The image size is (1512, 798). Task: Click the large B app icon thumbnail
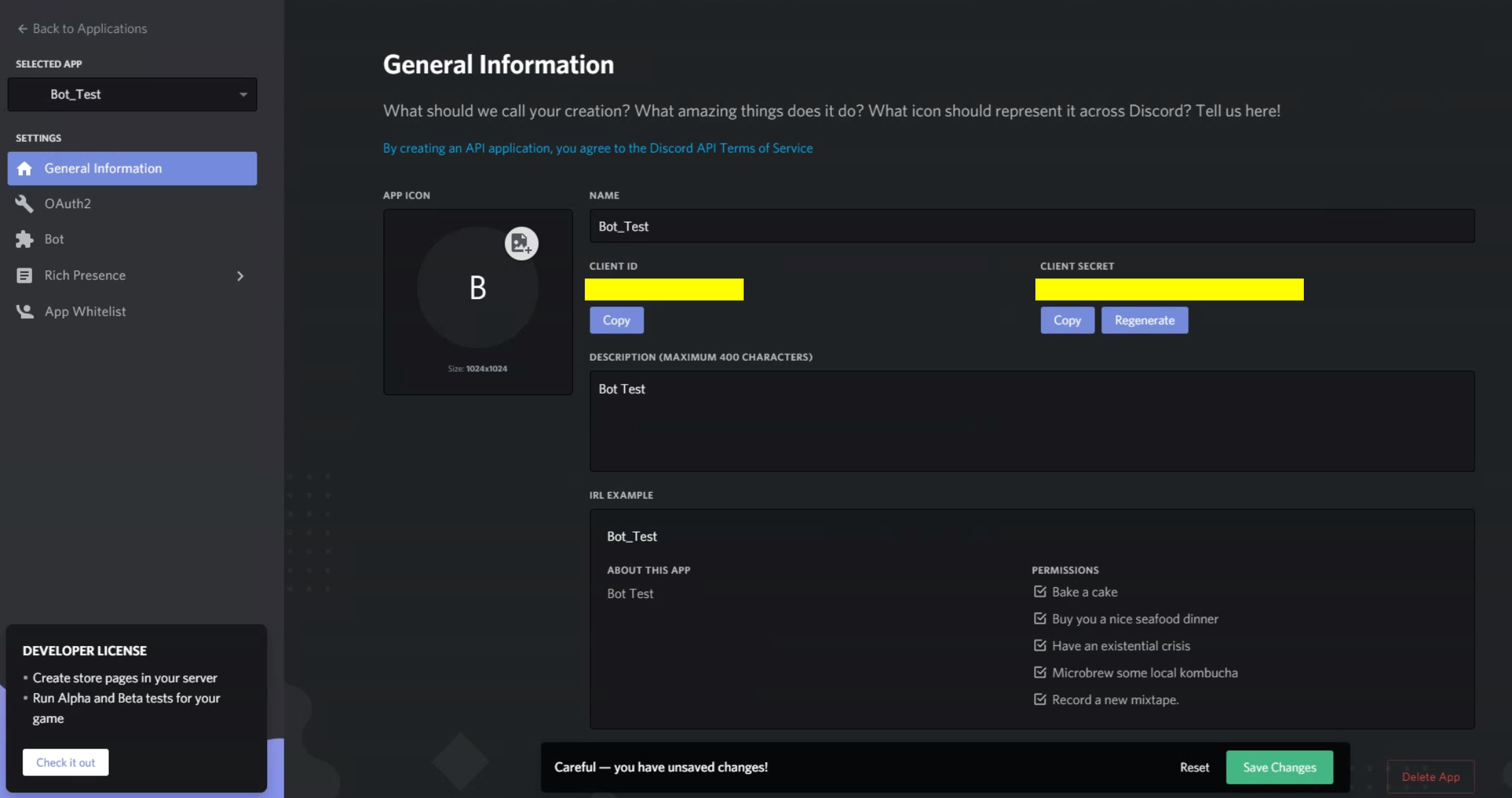click(x=477, y=287)
